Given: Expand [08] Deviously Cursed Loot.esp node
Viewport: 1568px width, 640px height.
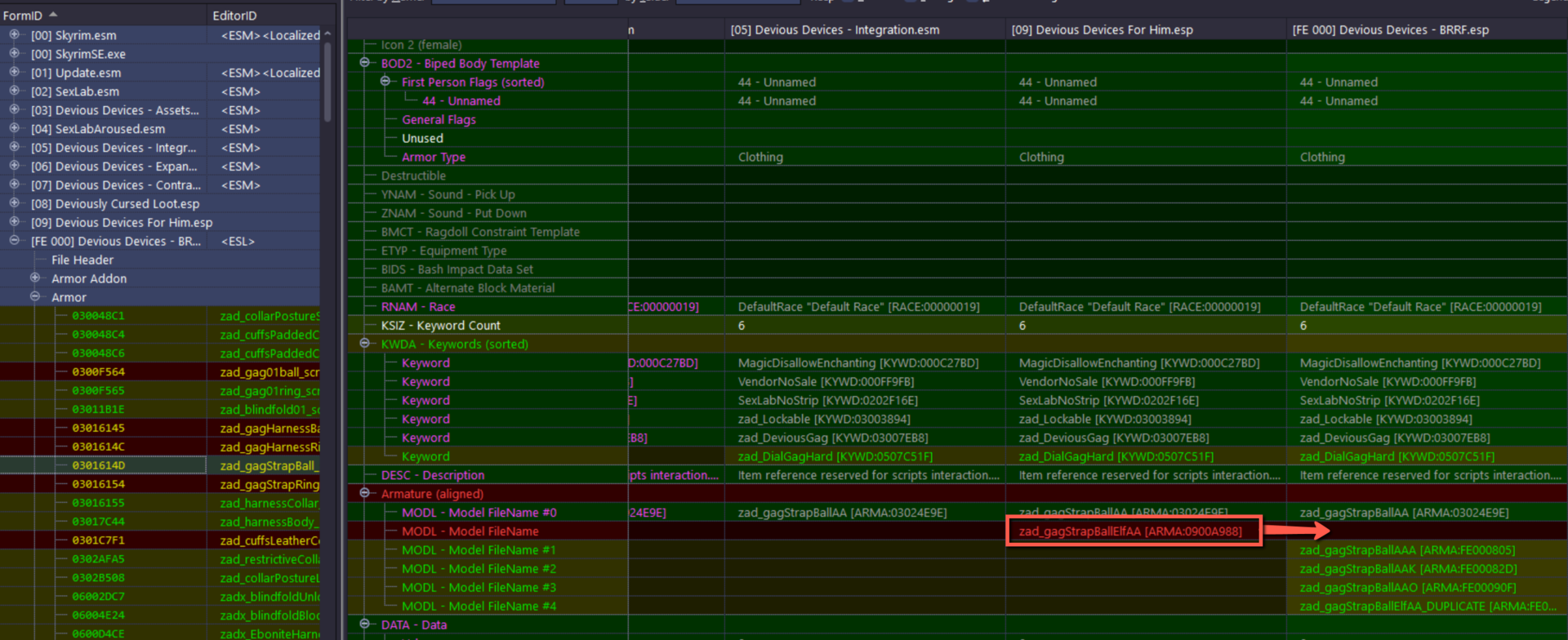Looking at the screenshot, I should tap(14, 203).
